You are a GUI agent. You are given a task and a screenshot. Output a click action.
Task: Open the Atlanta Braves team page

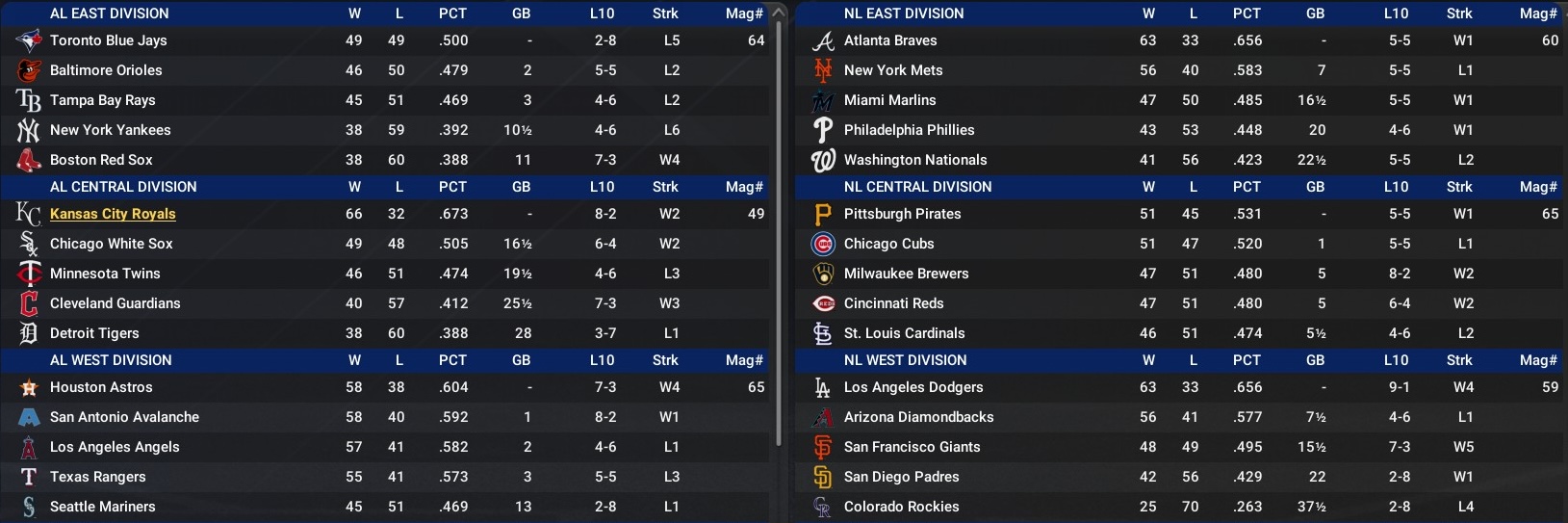(890, 40)
